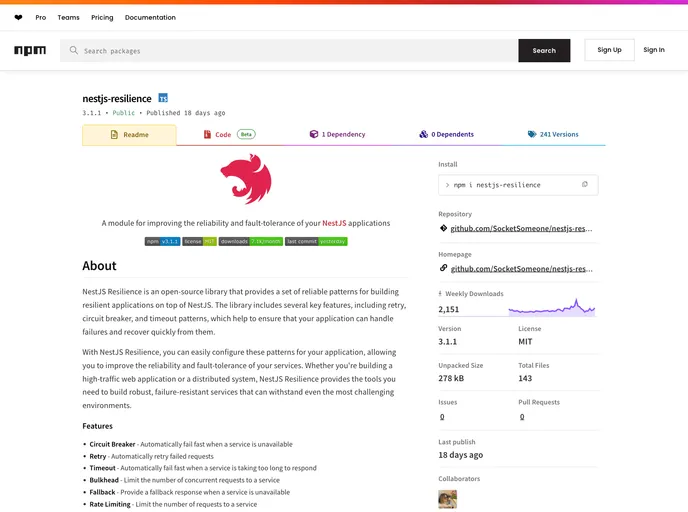Click the Unpacked Size value 278 kB
Viewport: 688px width, 512px height.
[x=451, y=378]
